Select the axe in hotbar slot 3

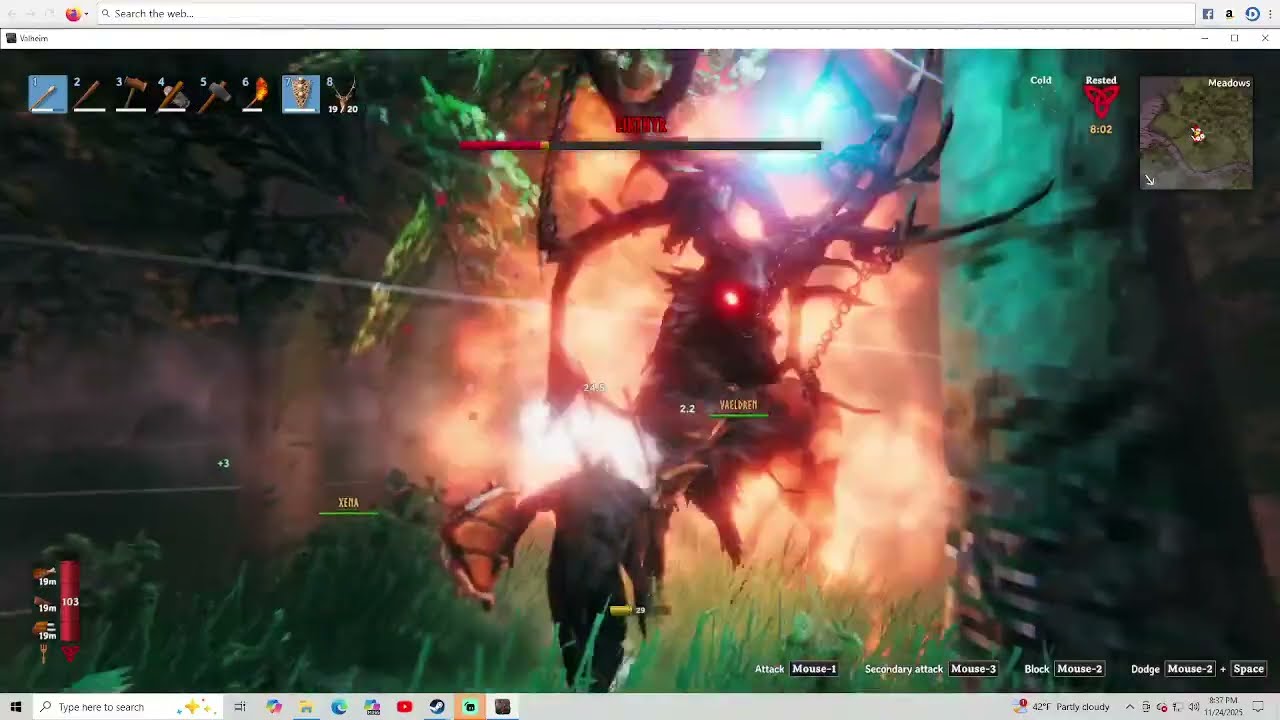pyautogui.click(x=131, y=94)
